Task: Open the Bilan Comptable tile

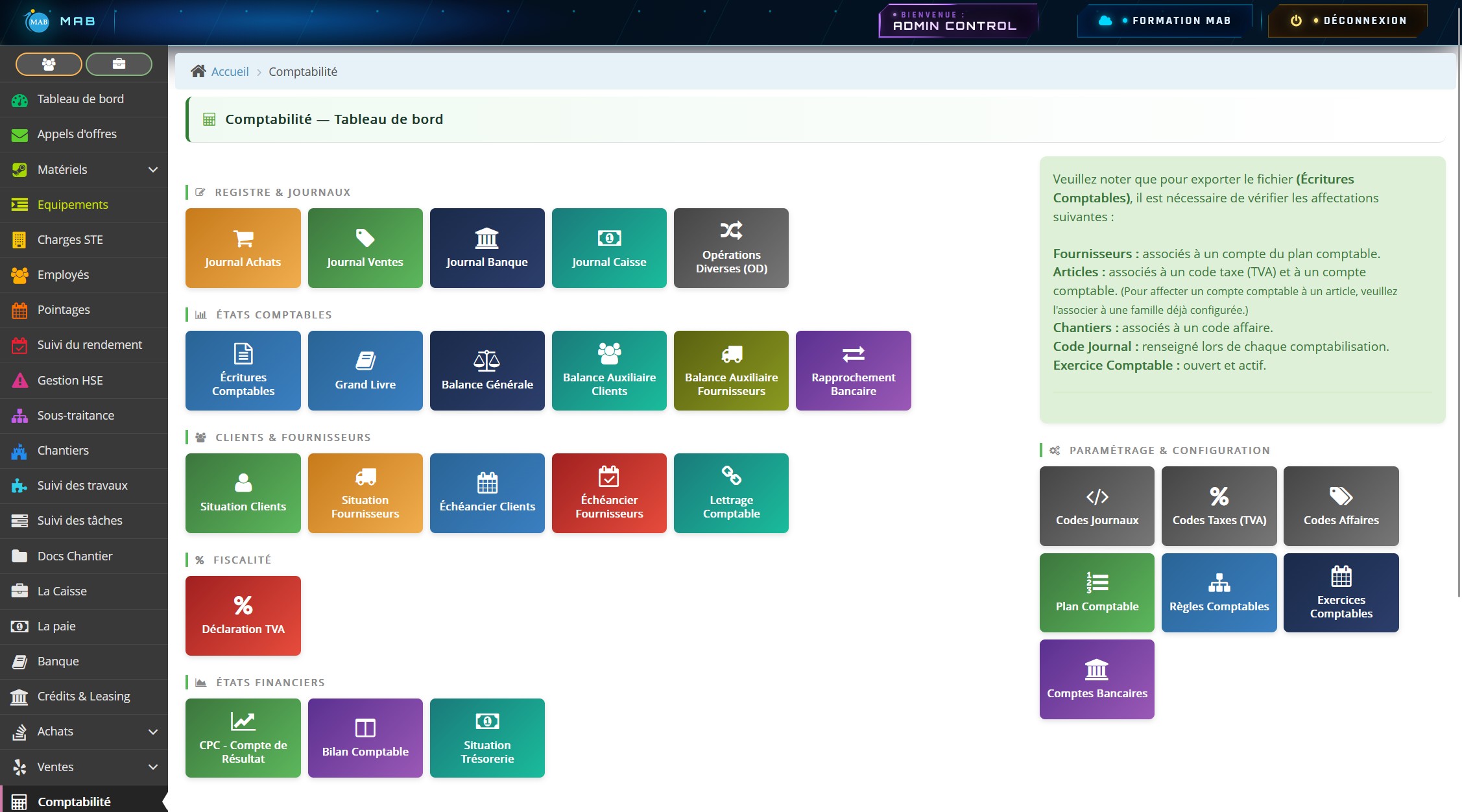Action: (x=365, y=738)
